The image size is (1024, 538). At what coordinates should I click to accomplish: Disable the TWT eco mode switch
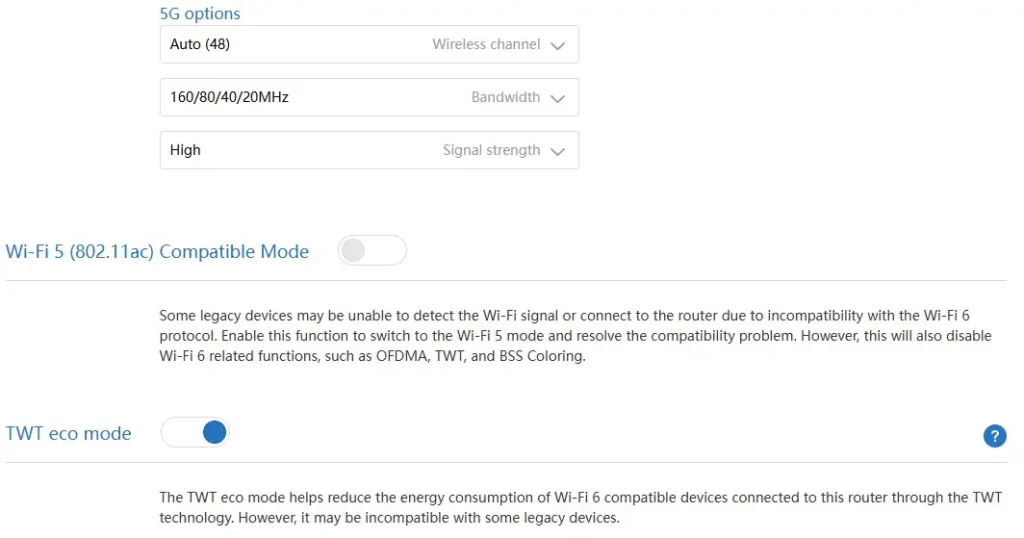(x=195, y=432)
